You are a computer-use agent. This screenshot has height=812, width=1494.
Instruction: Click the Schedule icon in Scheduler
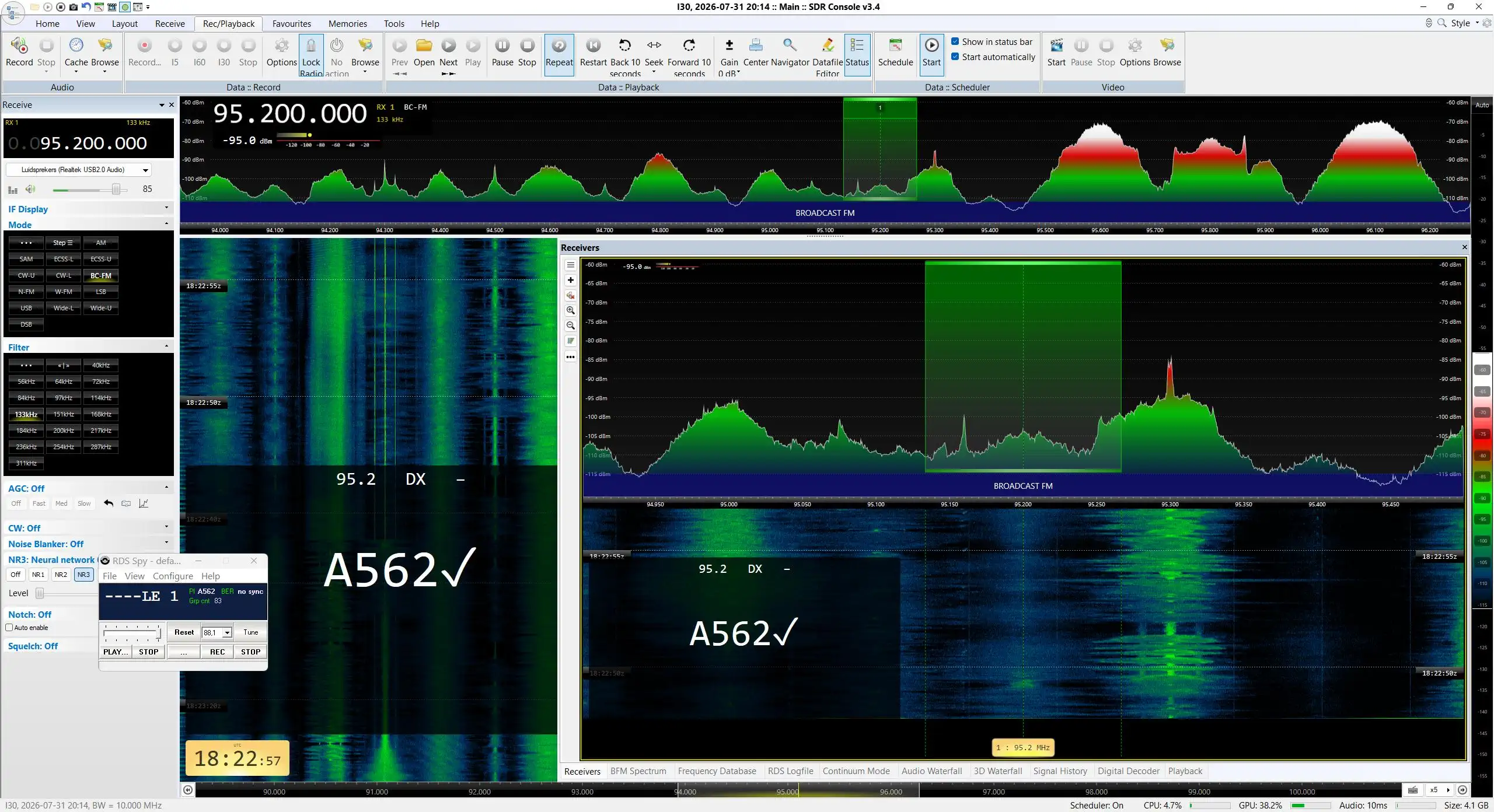(895, 45)
